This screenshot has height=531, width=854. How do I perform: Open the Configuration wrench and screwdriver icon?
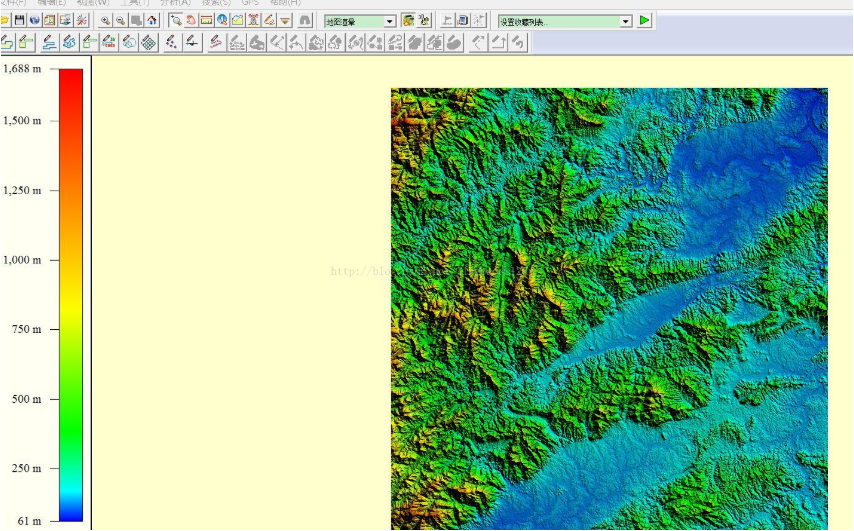[x=81, y=20]
